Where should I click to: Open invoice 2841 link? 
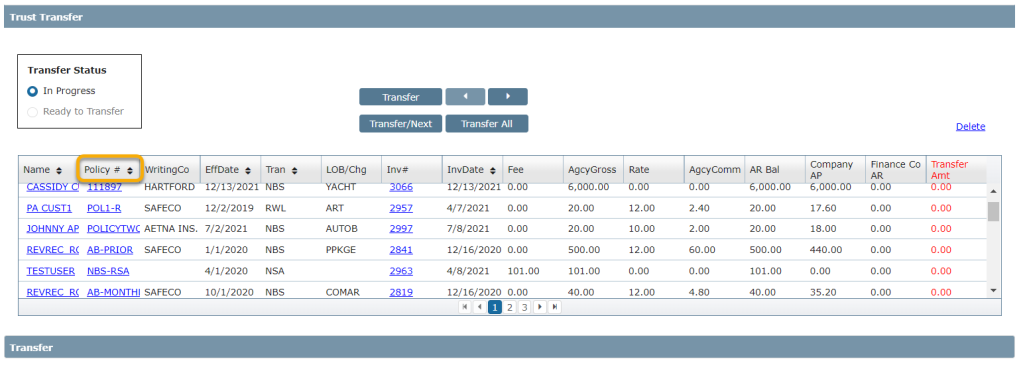pos(401,249)
